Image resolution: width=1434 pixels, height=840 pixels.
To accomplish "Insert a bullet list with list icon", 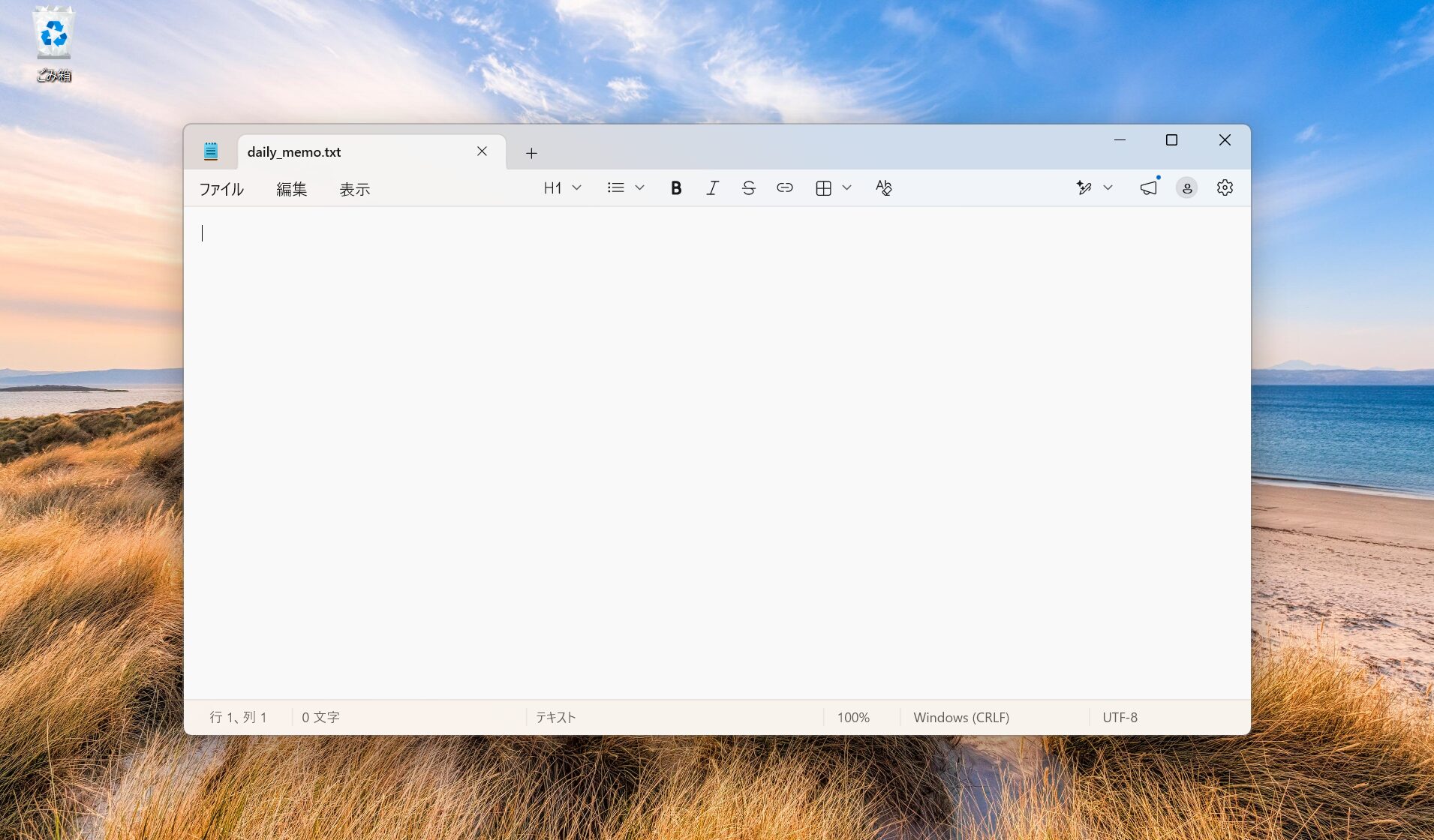I will [616, 188].
